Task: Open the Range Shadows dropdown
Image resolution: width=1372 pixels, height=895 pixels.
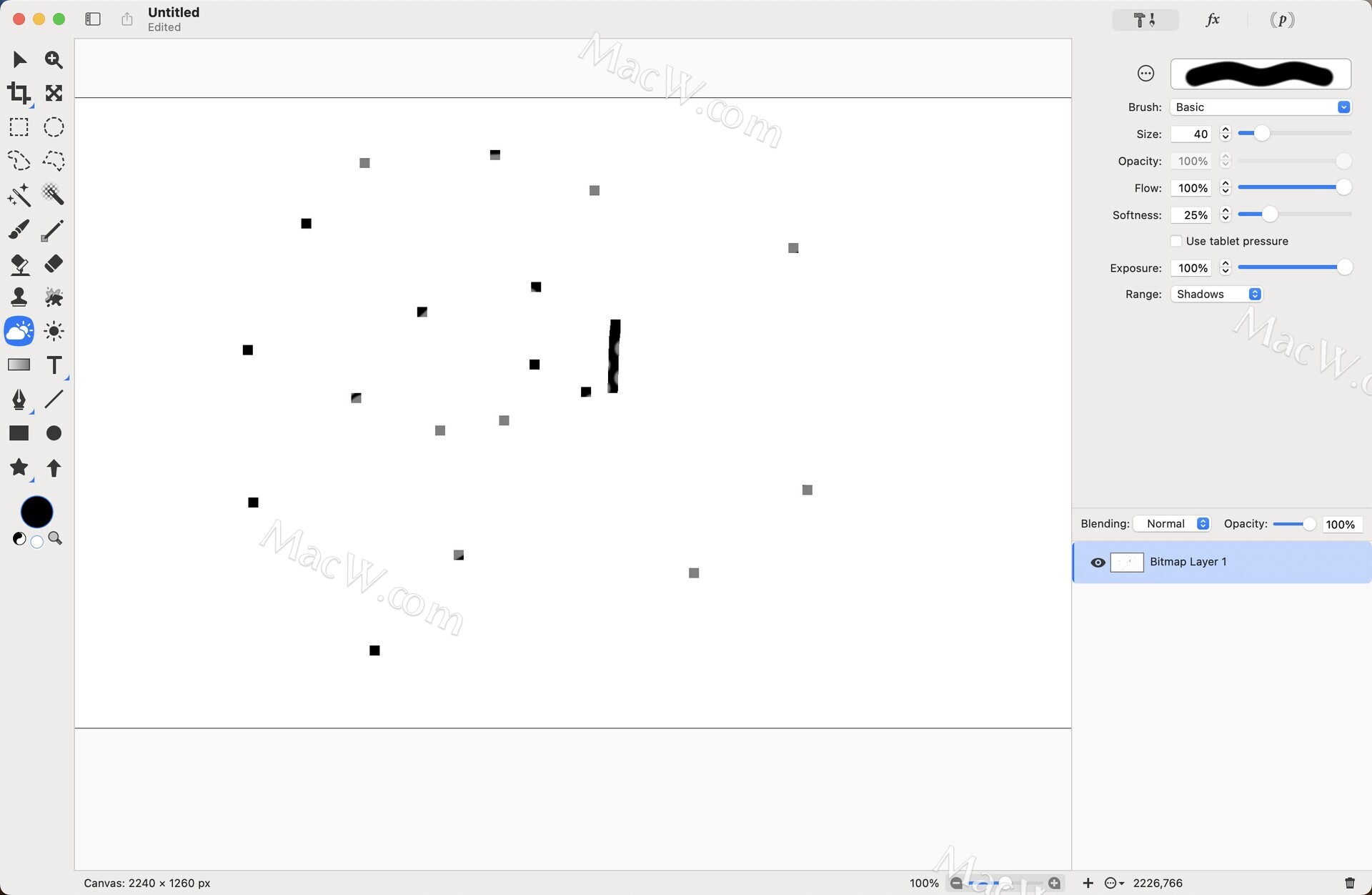Action: (1216, 295)
